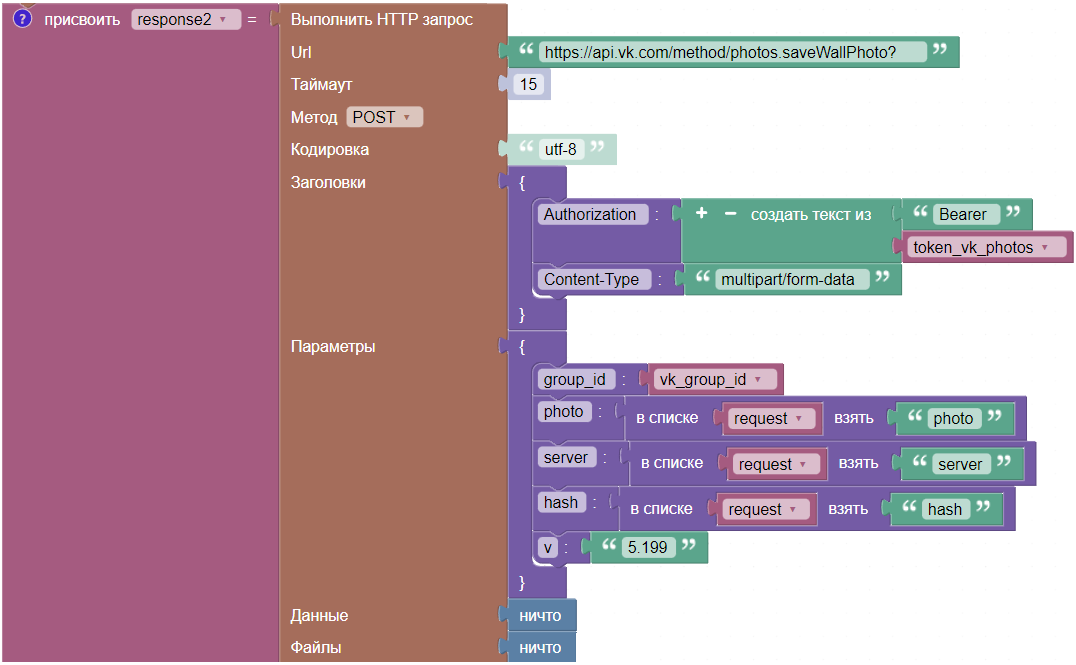Open the blue question mark help icon
Image resolution: width=1076 pixels, height=665 pixels.
(22, 19)
